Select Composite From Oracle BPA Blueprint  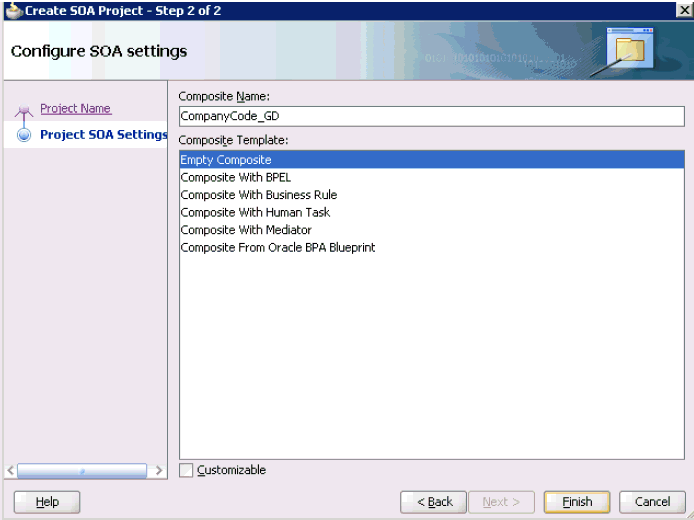click(432, 247)
